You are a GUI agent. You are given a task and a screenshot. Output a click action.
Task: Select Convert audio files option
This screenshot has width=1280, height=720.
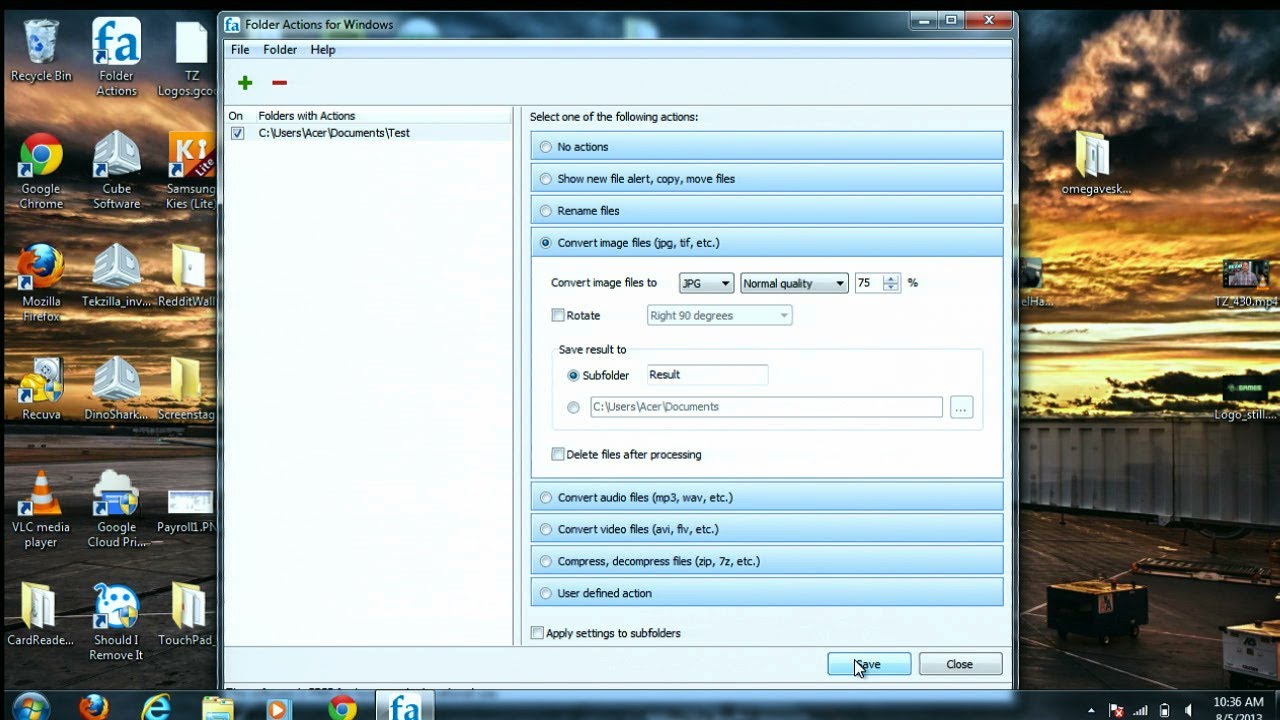545,497
